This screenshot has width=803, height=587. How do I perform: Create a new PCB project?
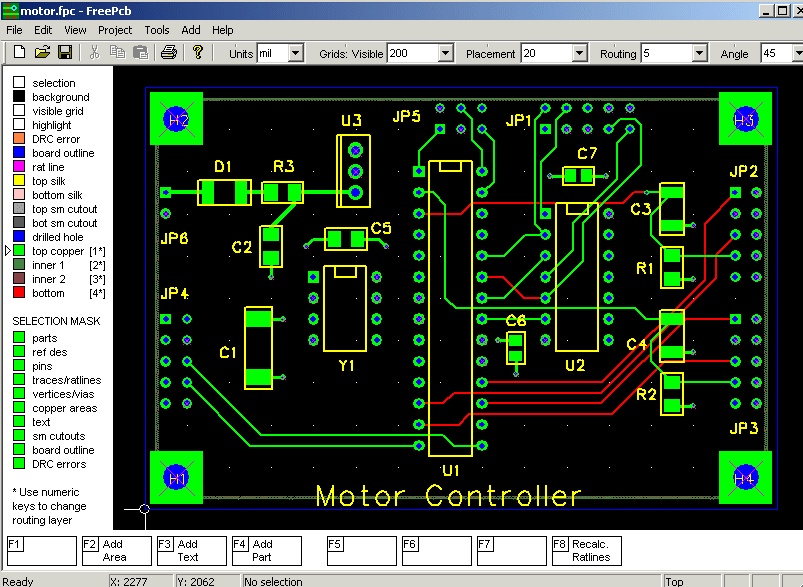point(20,51)
